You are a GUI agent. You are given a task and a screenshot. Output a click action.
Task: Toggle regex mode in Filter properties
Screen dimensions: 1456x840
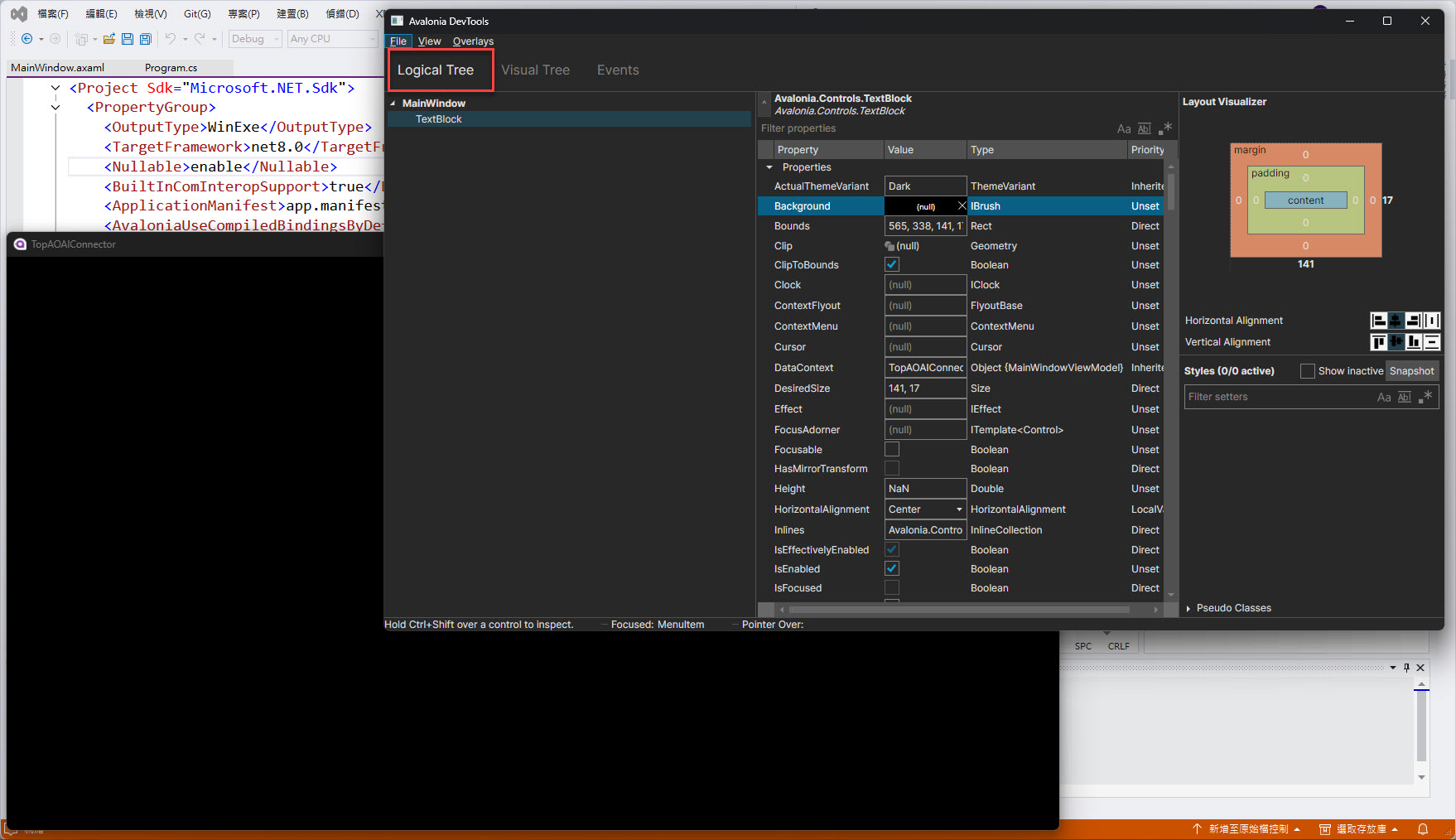[x=1165, y=128]
